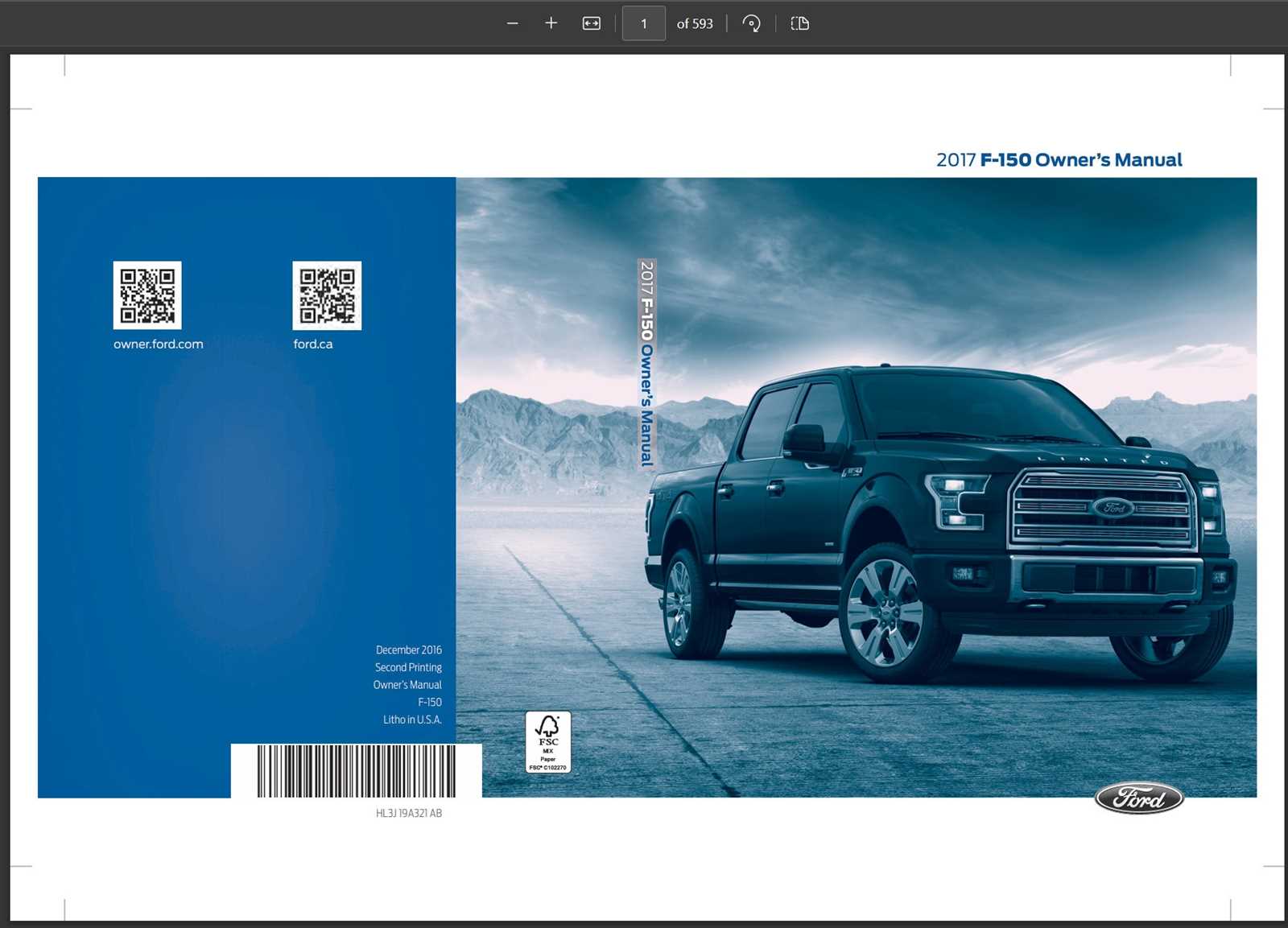Click the ford.ca QR code
Screen dimensions: 1288x928
[327, 295]
